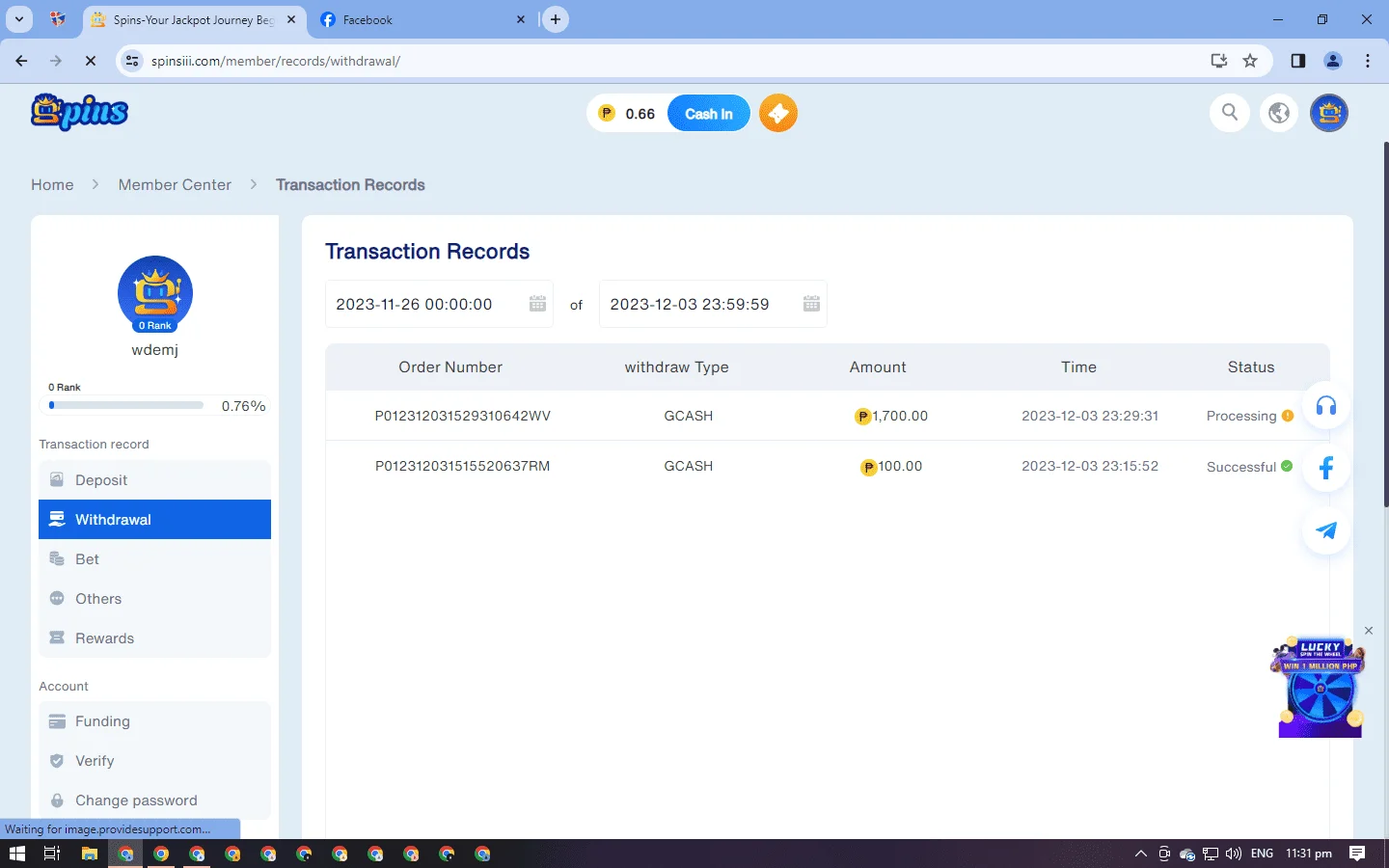Click the Spins logo in header
The width and height of the screenshot is (1389, 868).
tap(79, 112)
